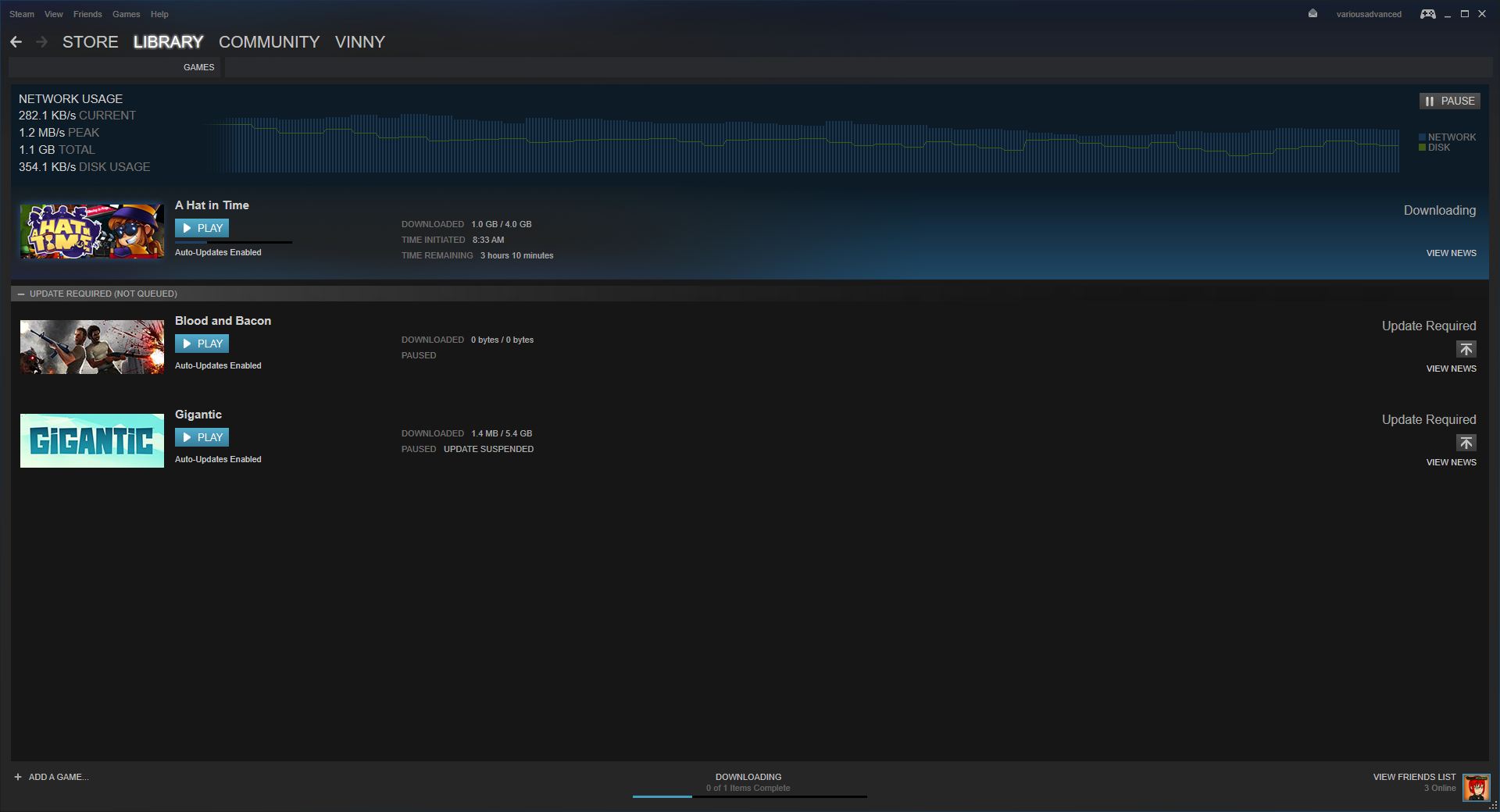Launch Big Picture mode controller icon
The width and height of the screenshot is (1500, 812).
[1427, 14]
